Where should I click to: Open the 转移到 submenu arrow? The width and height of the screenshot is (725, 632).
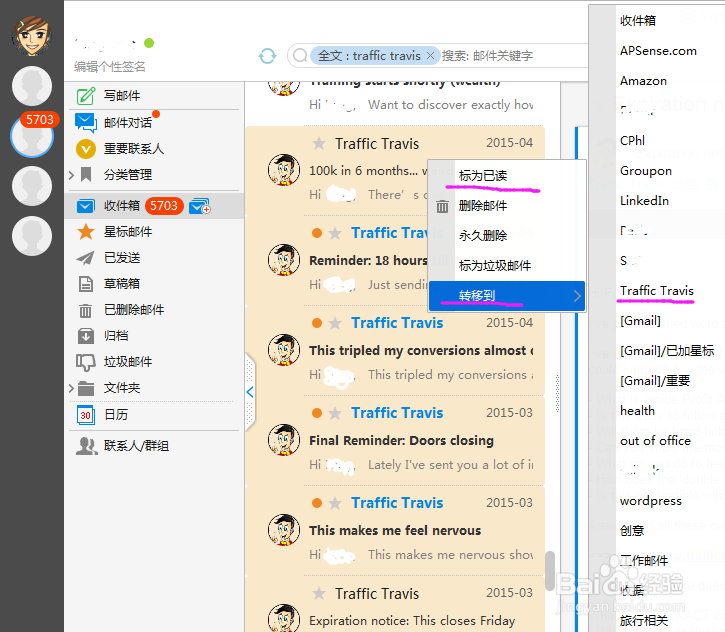tap(577, 296)
